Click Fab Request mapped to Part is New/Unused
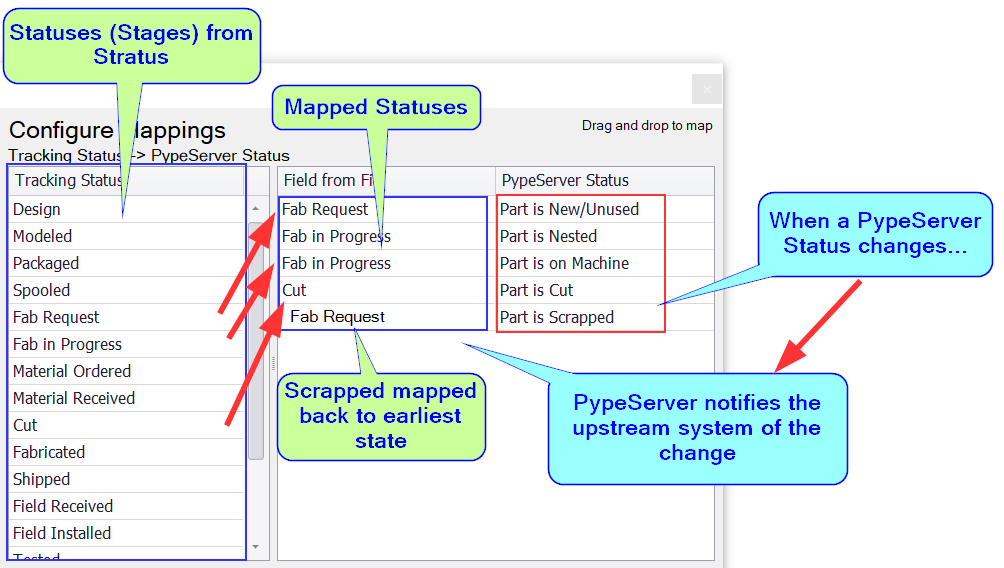Screen dimensions: 1004x568 pyautogui.click(x=387, y=209)
